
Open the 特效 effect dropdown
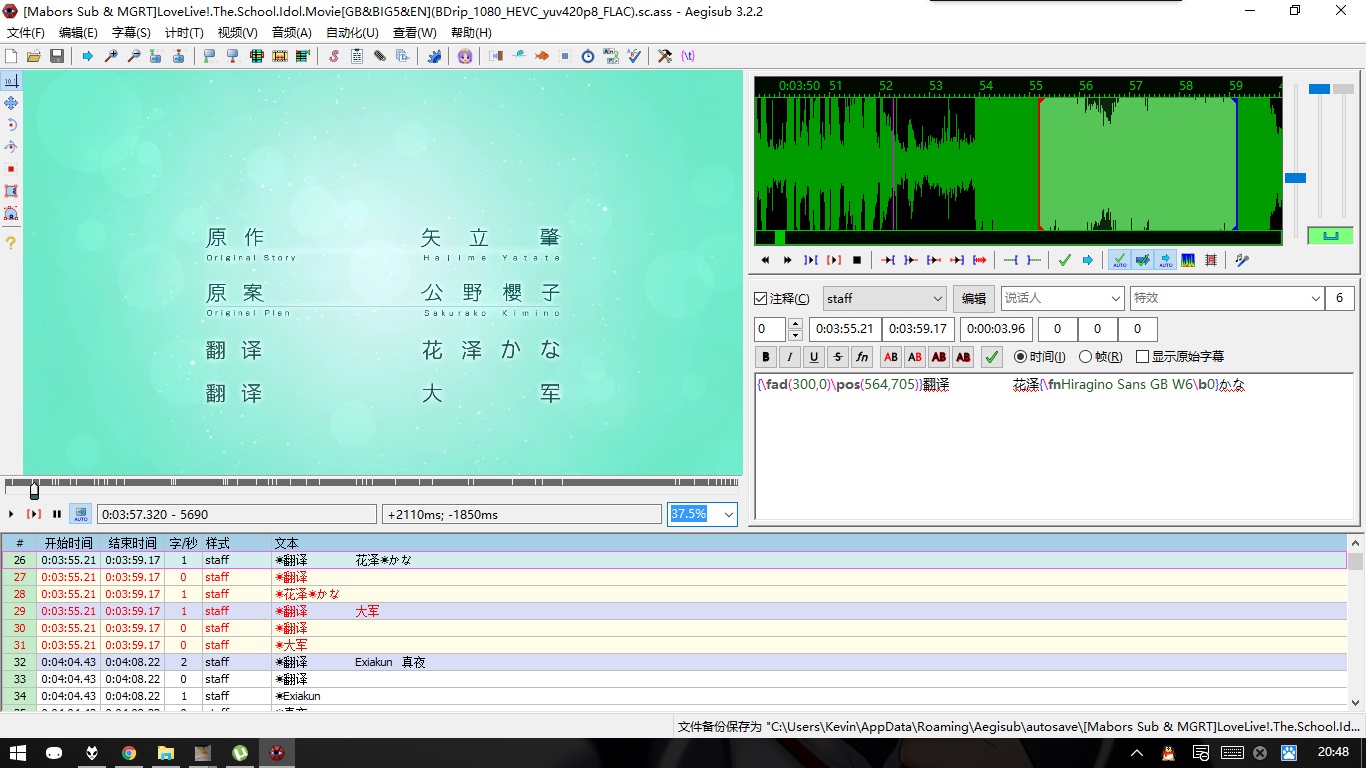coord(1227,298)
